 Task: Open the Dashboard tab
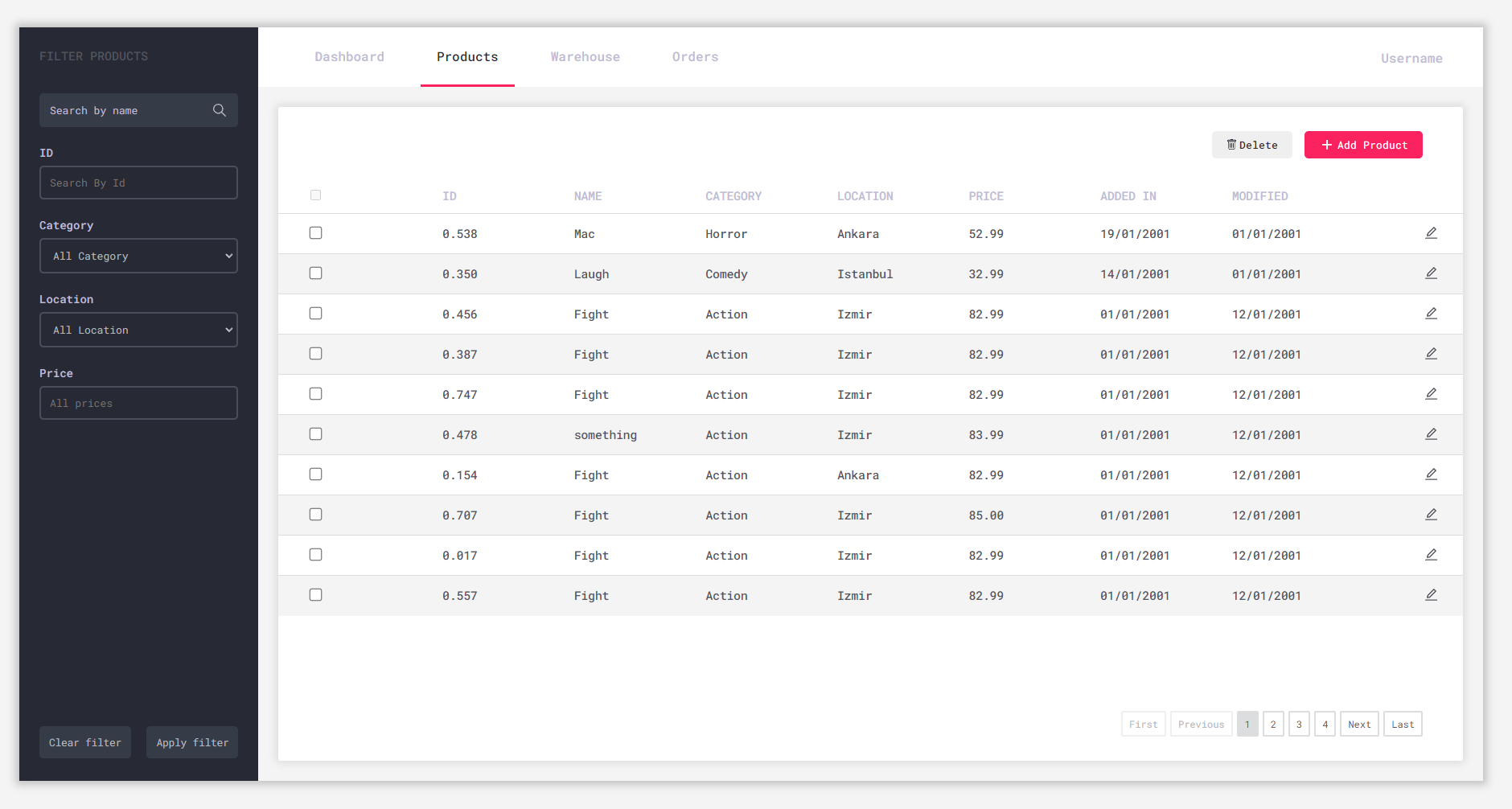[349, 56]
